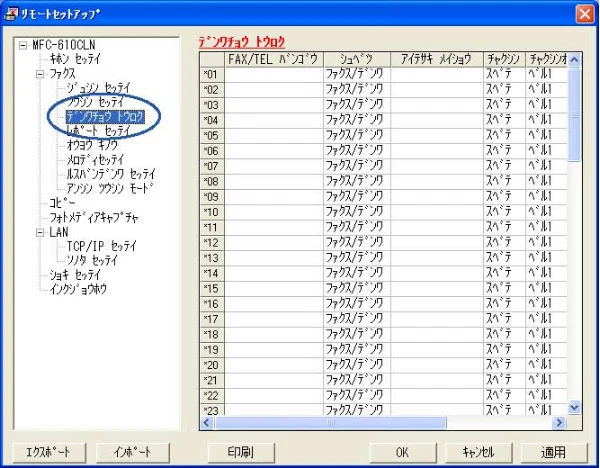Collapse the LAN tree branch
Image resolution: width=600 pixels, height=468 pixels.
[40, 233]
